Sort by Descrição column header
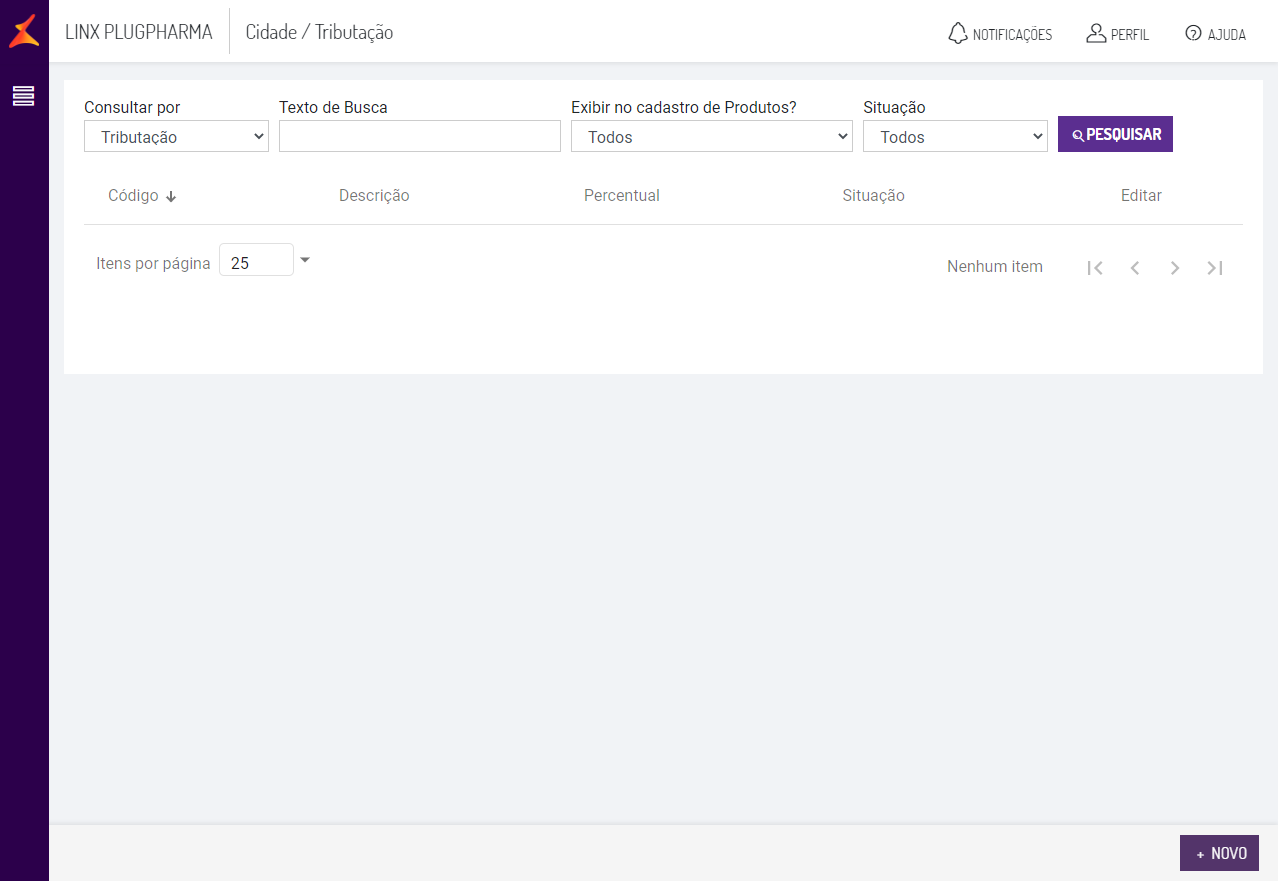The width and height of the screenshot is (1278, 881). pos(374,196)
